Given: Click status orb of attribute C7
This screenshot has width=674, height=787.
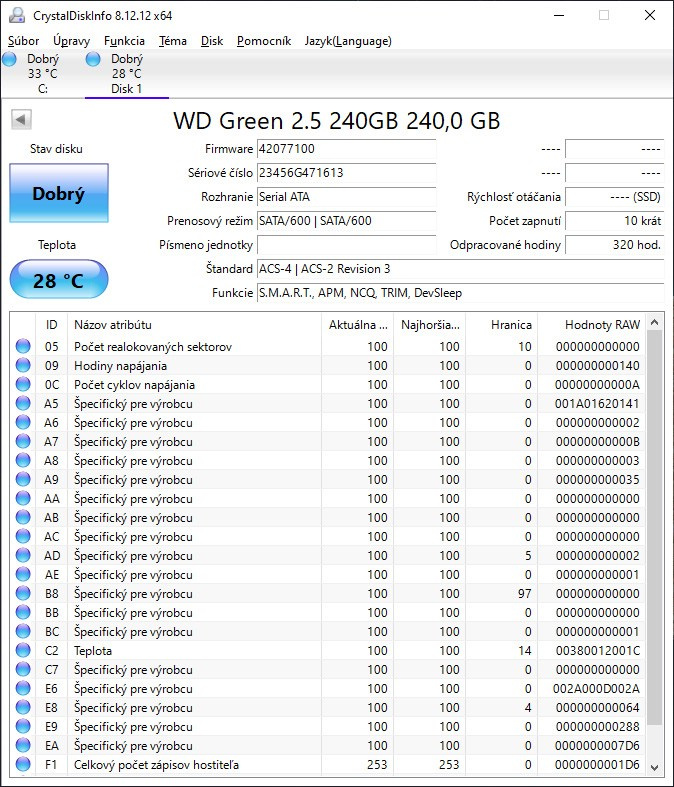Looking at the screenshot, I should point(23,670).
